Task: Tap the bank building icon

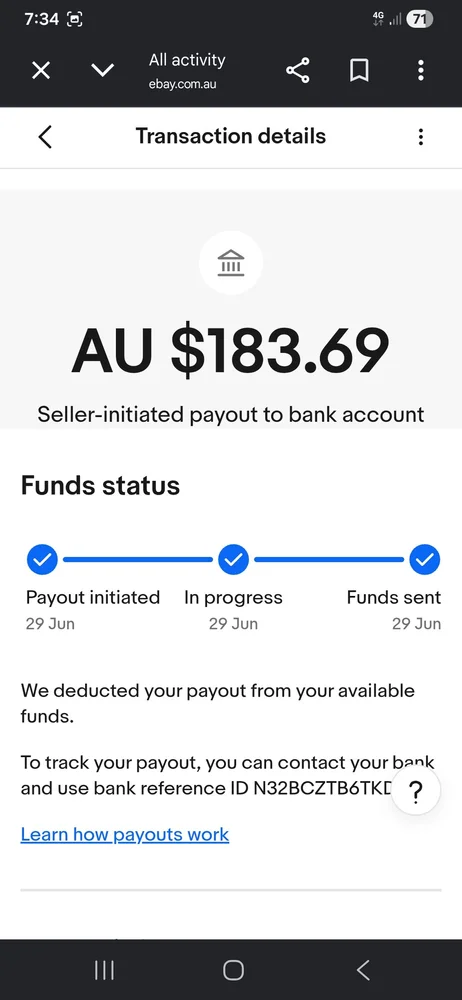Action: tap(230, 263)
